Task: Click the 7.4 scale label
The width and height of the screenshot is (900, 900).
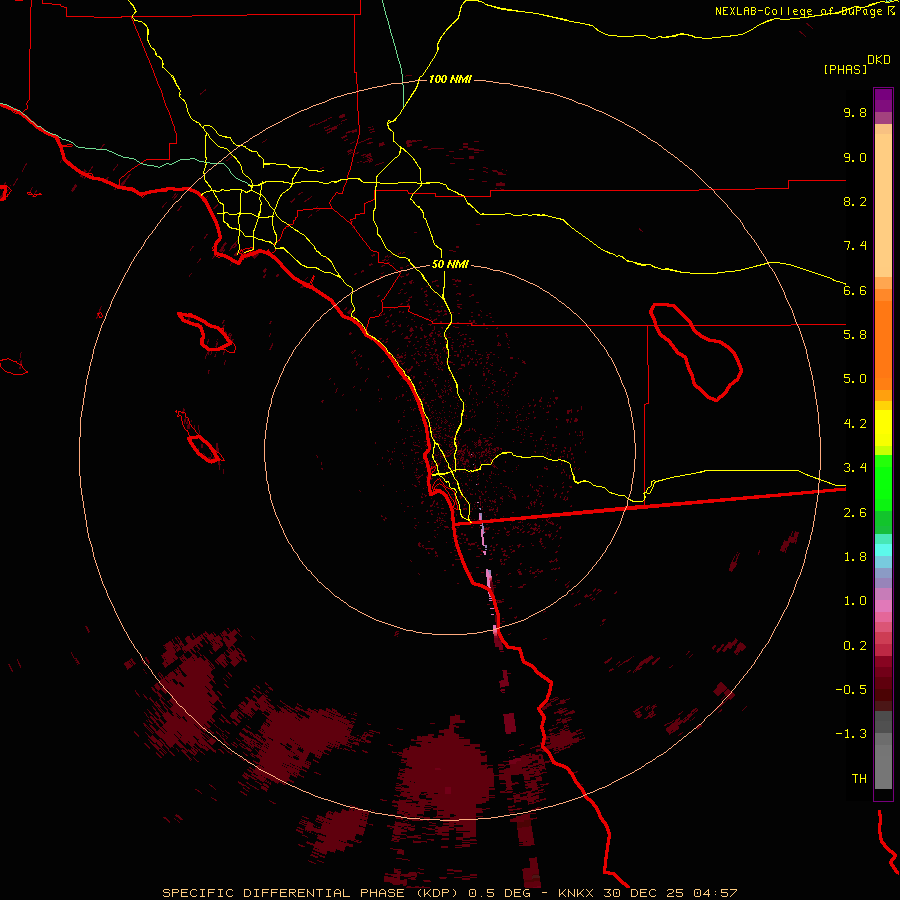Action: 855,246
